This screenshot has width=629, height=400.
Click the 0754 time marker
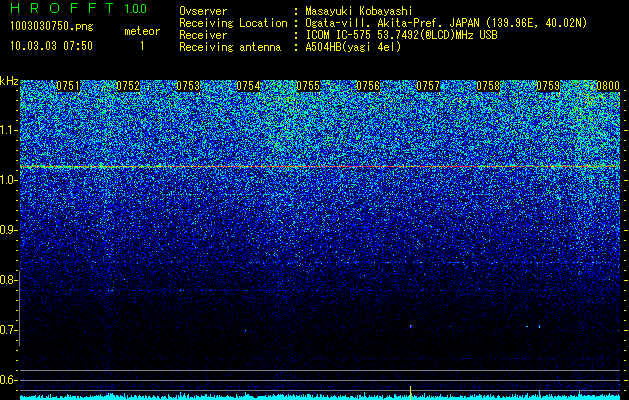coord(248,86)
